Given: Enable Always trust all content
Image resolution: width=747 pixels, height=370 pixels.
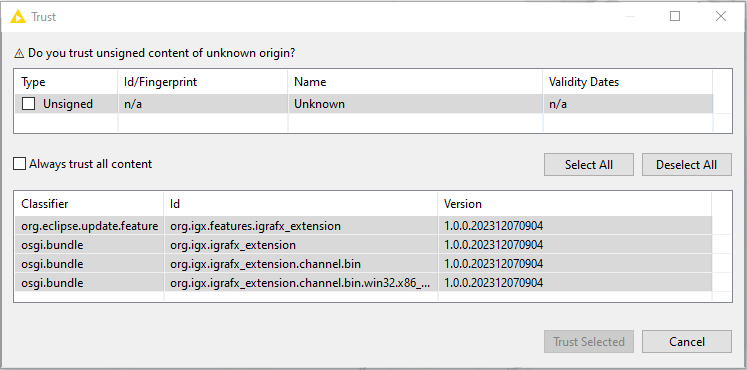Looking at the screenshot, I should (x=20, y=164).
